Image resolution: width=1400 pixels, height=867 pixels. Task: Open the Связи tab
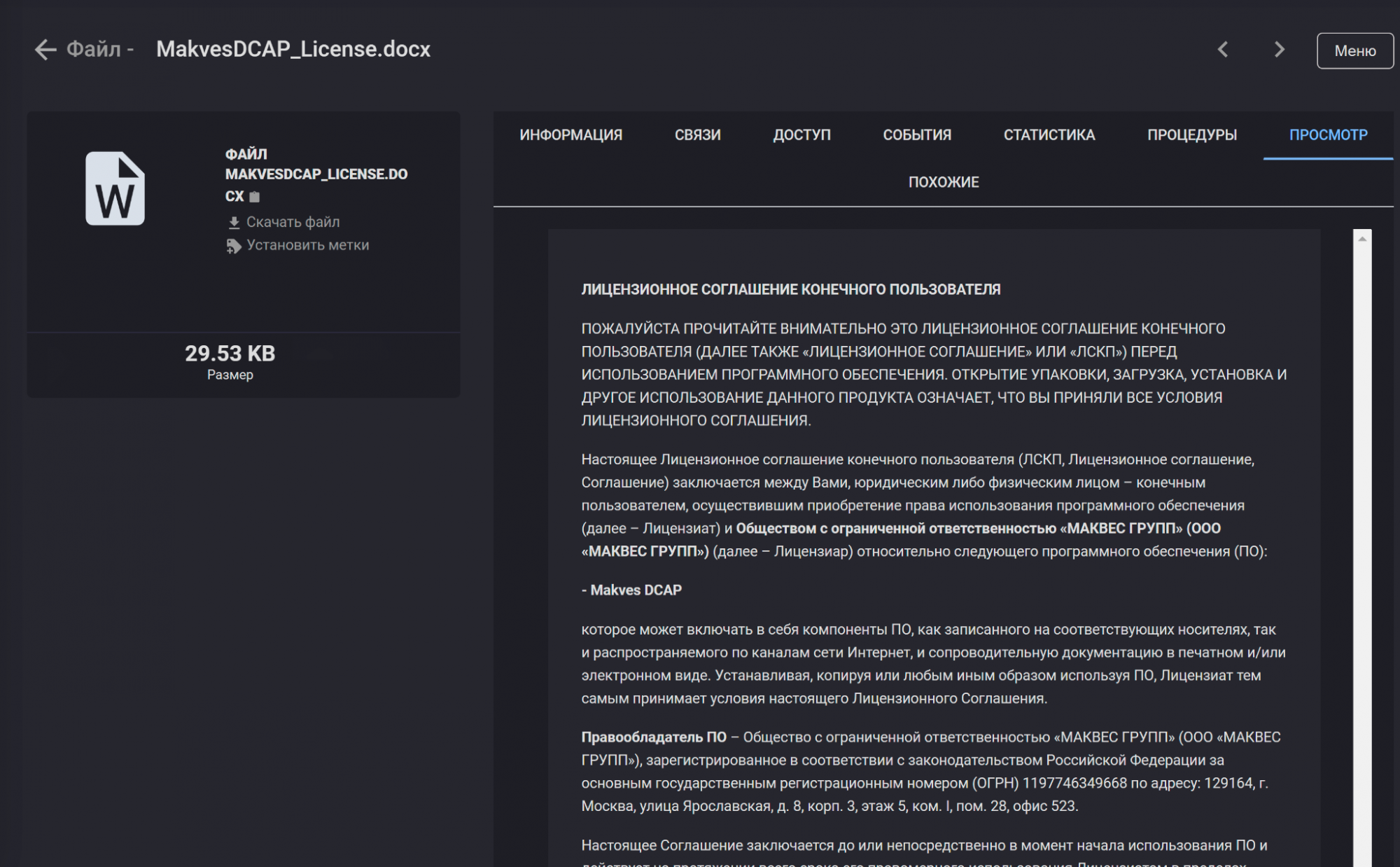pyautogui.click(x=697, y=134)
